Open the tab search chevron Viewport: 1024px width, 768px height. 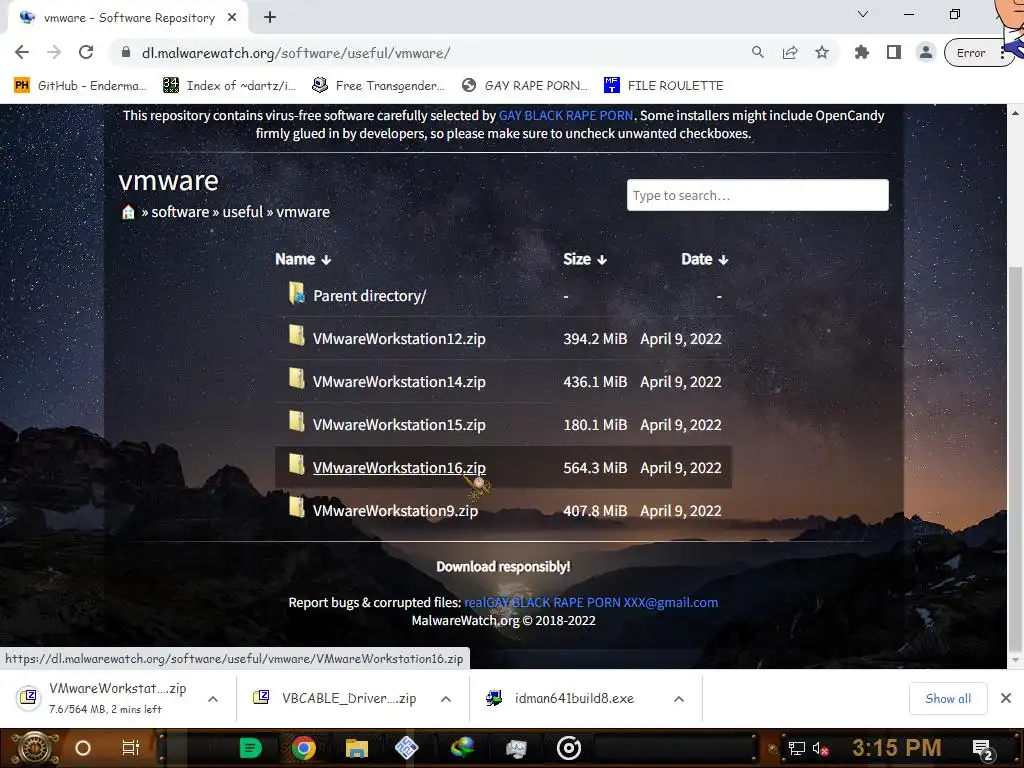pyautogui.click(x=863, y=14)
